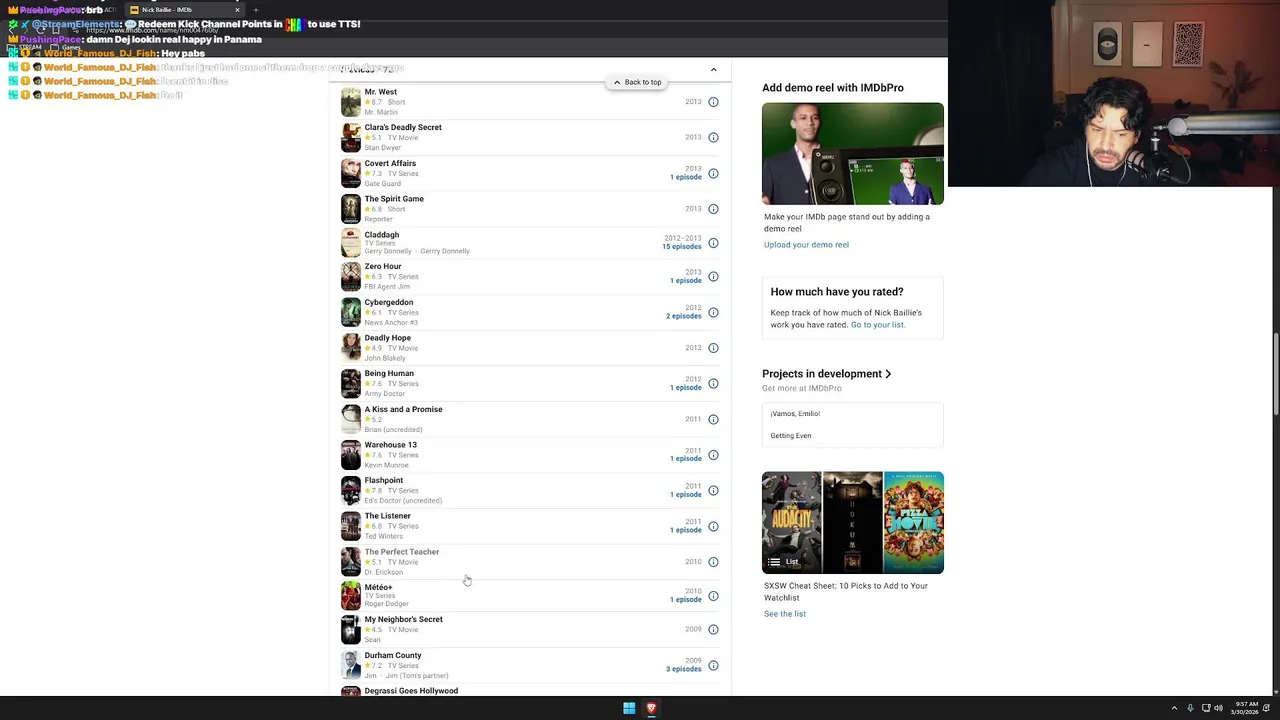
Task: Click Durham County poster thumbnail
Action: 350,665
